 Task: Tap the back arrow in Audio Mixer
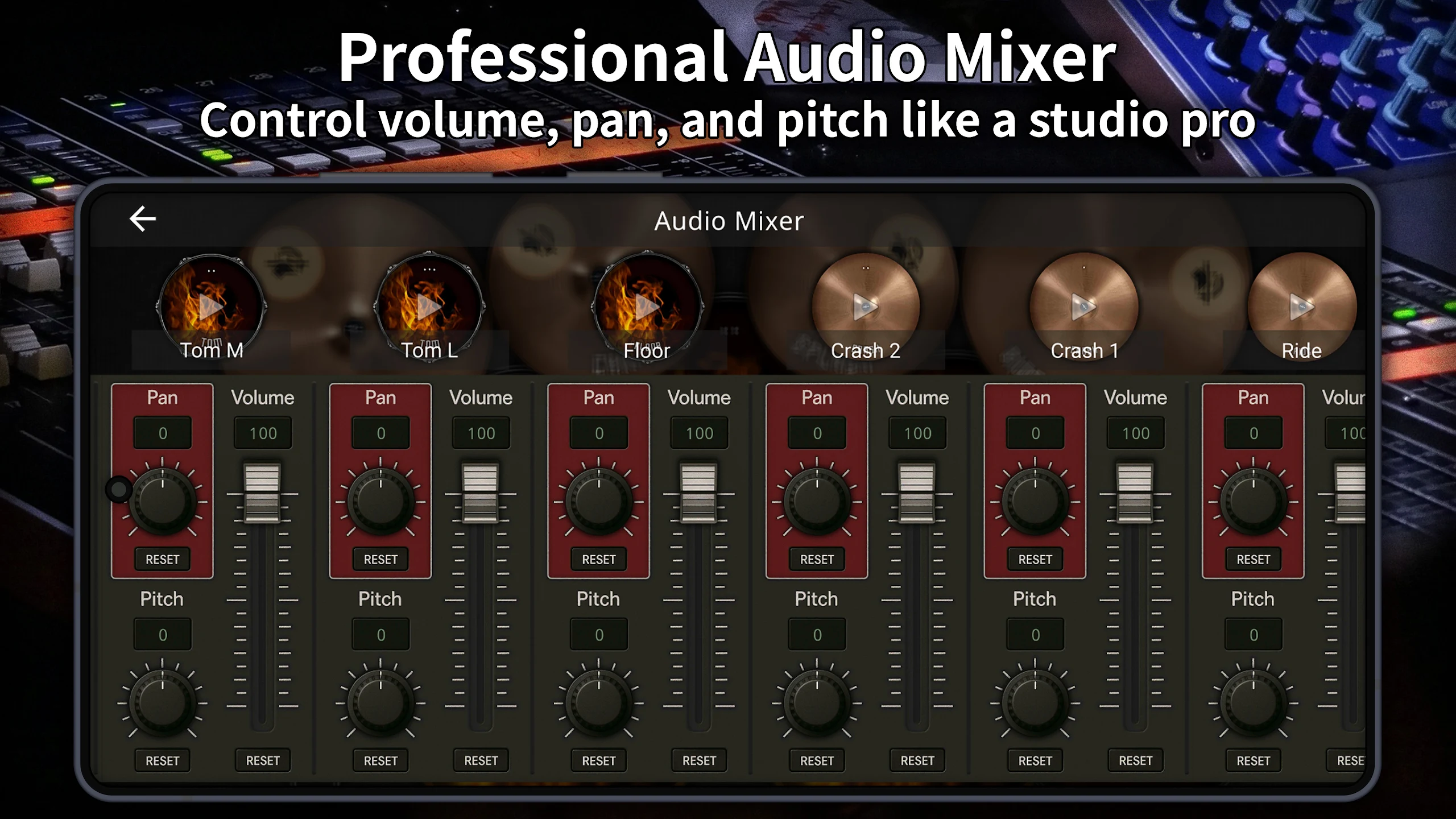pos(142,219)
